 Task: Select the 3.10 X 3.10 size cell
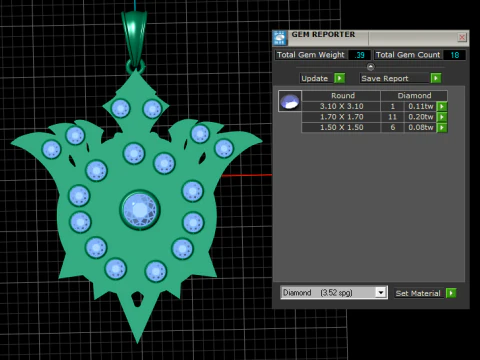(x=341, y=106)
